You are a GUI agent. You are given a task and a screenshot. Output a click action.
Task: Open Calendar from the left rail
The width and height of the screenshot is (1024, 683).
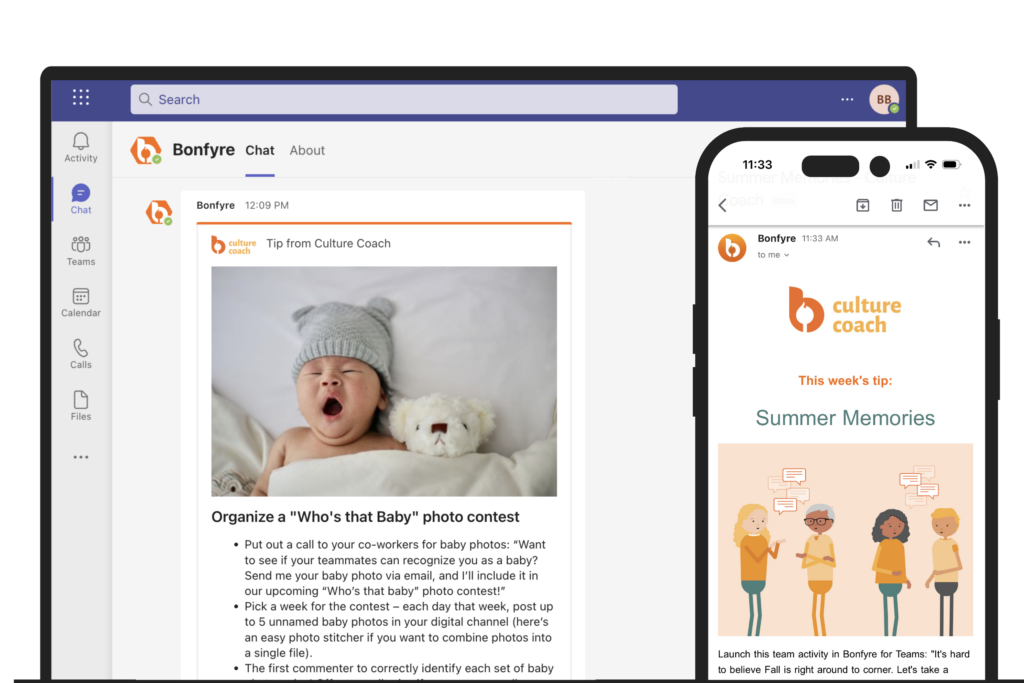[81, 301]
